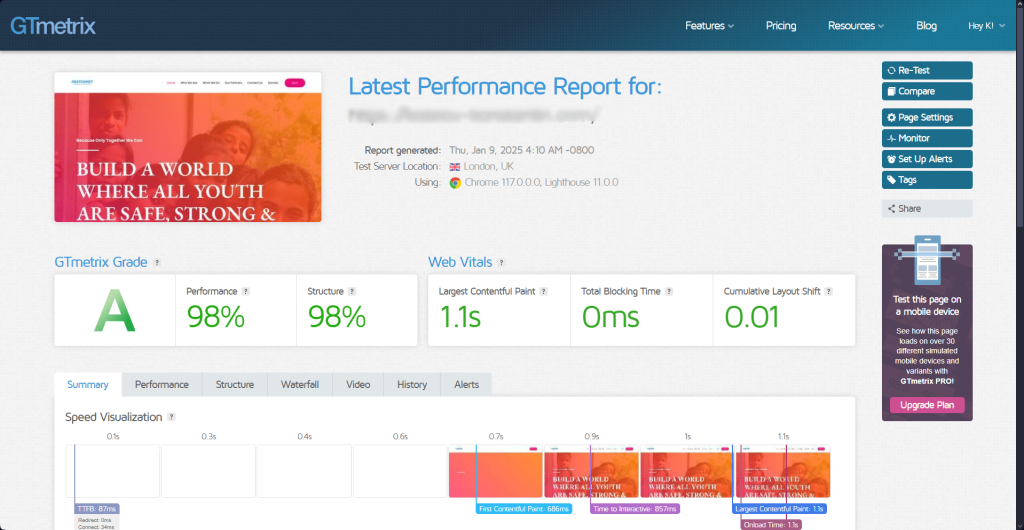The height and width of the screenshot is (530, 1024).
Task: Switch to the Waterfall tab
Action: pos(299,384)
